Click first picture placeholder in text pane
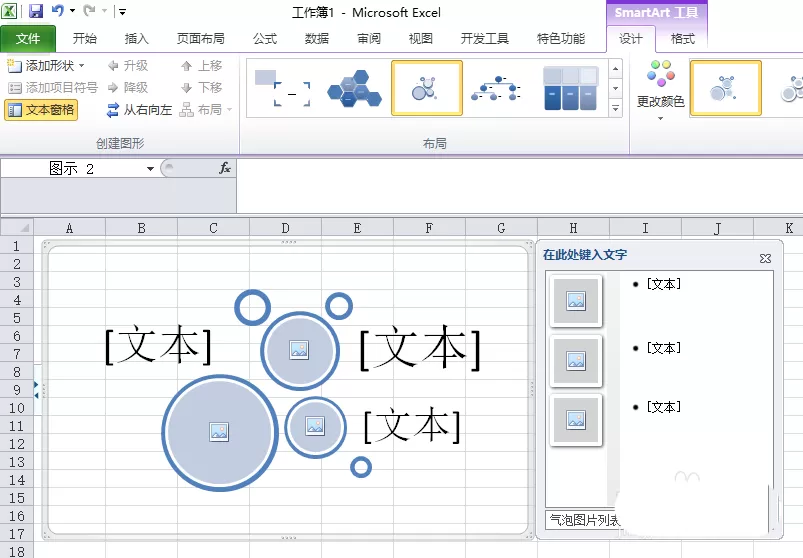This screenshot has width=803, height=558. point(576,301)
